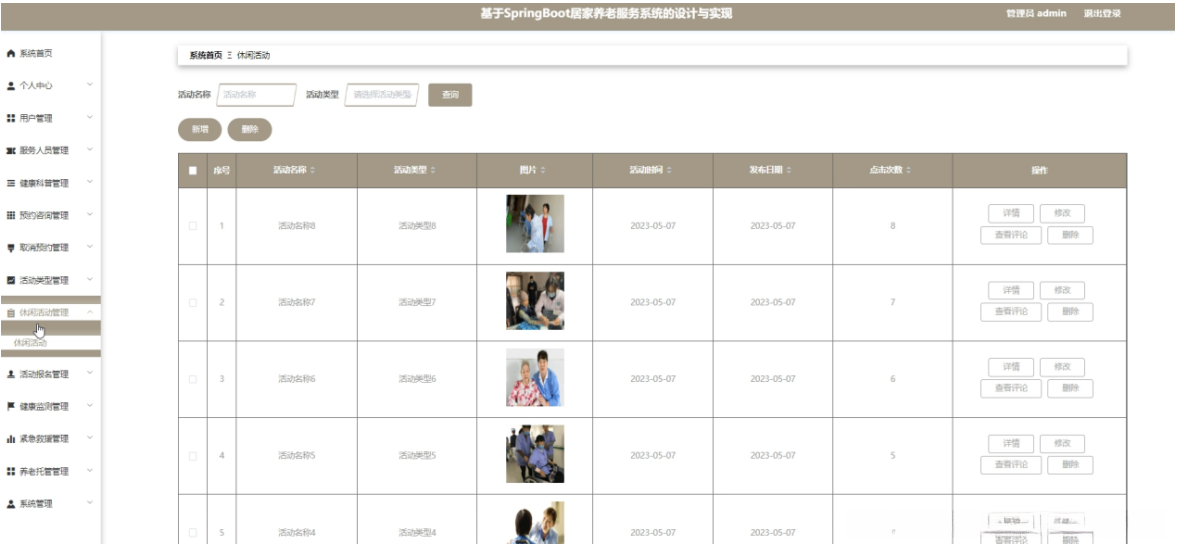Click 查看评论 for row 活动名称8
Viewport: 1179px width, 545px height.
pyautogui.click(x=1011, y=235)
